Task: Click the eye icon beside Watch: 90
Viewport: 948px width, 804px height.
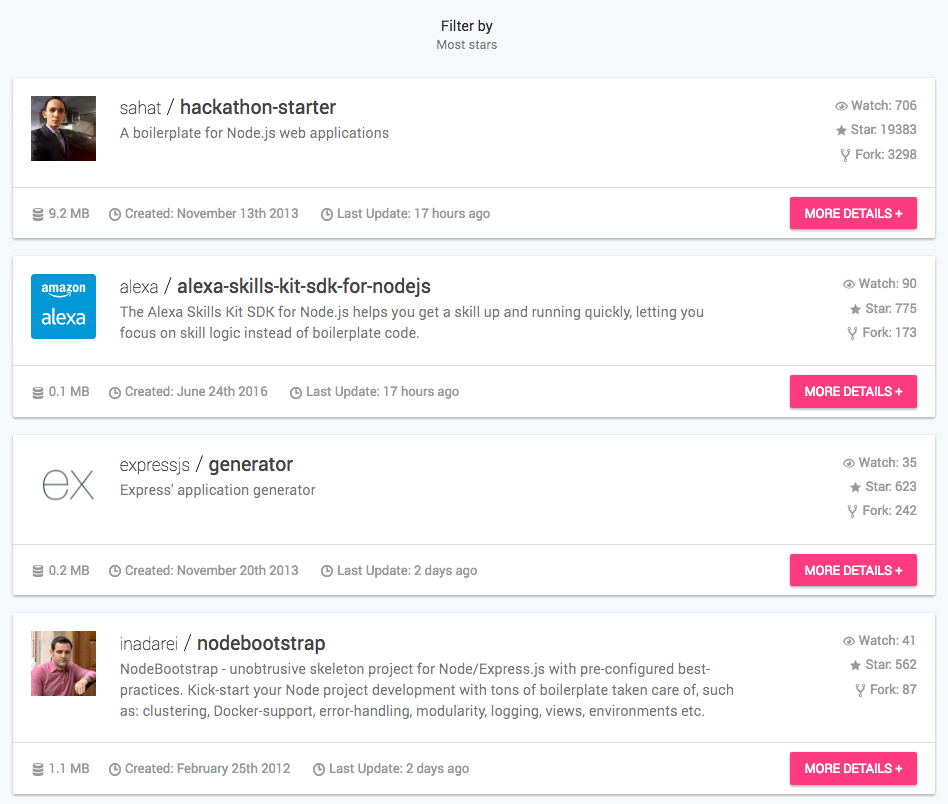Action: [849, 284]
